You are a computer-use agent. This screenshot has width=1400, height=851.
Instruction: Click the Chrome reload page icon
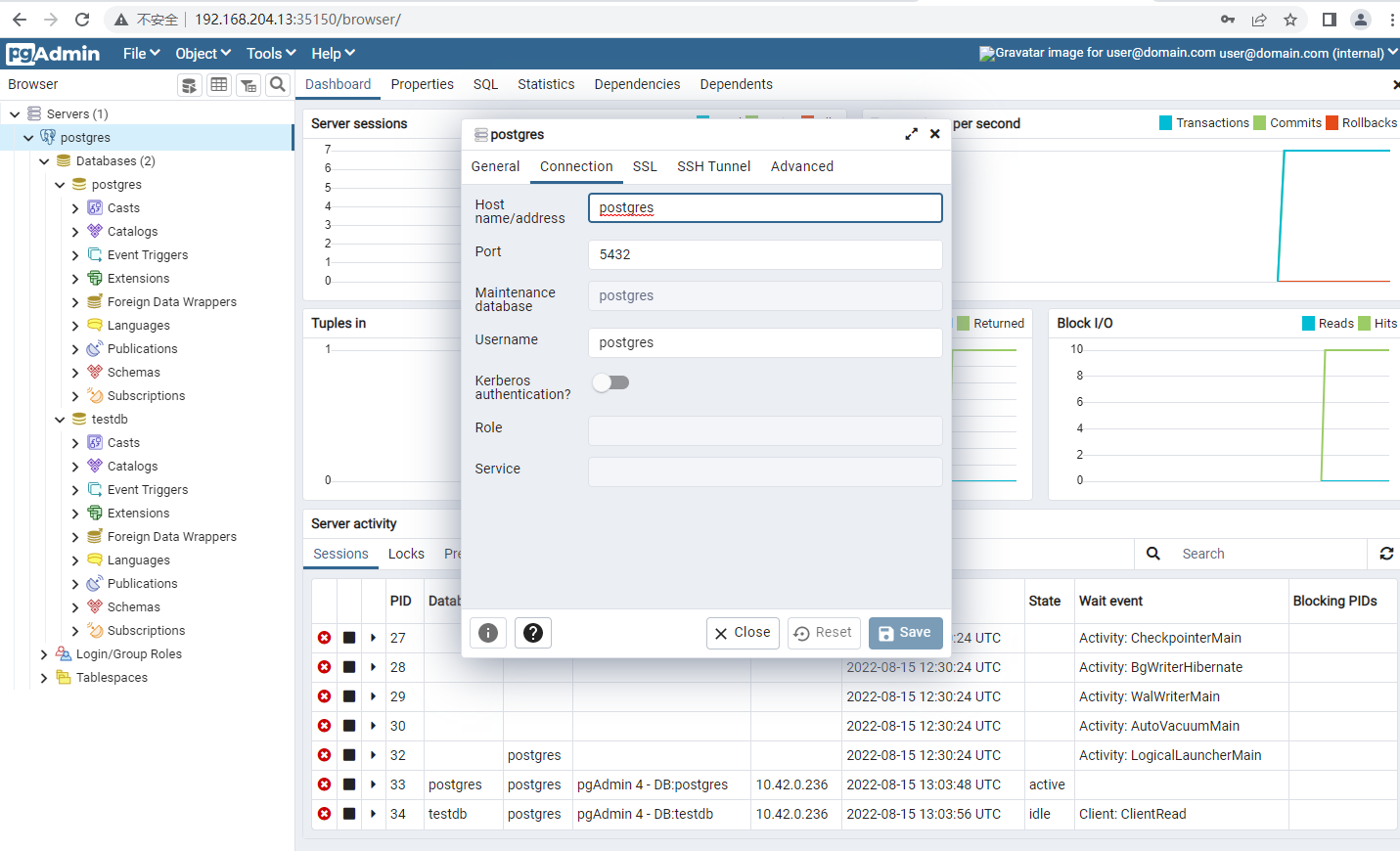(x=82, y=20)
